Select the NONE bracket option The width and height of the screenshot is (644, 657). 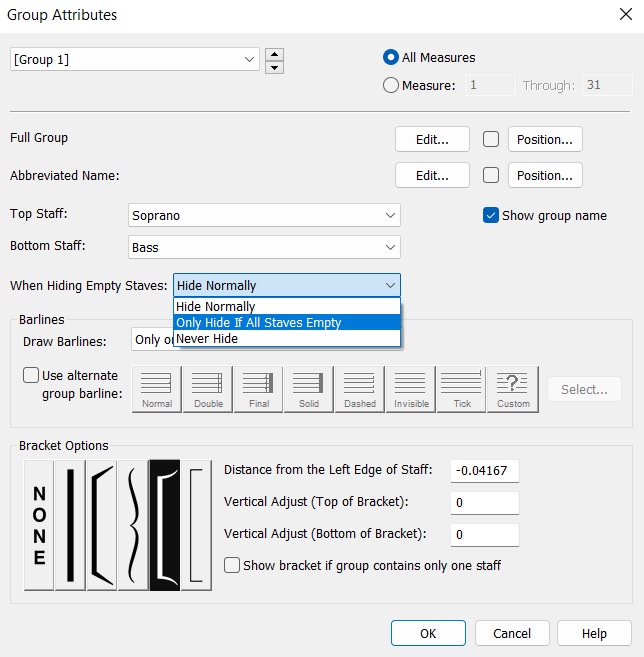(x=39, y=525)
